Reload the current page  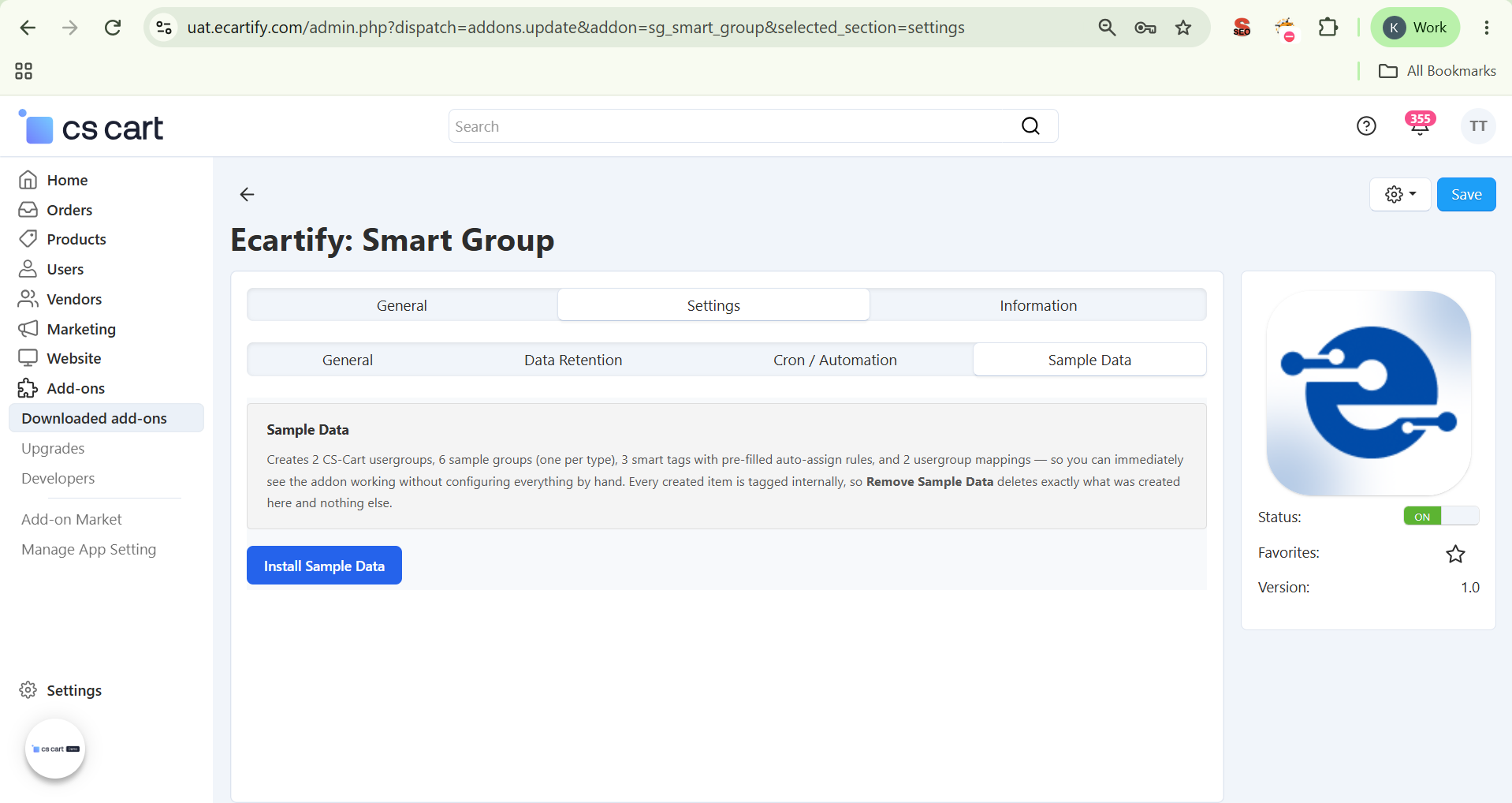[x=113, y=28]
